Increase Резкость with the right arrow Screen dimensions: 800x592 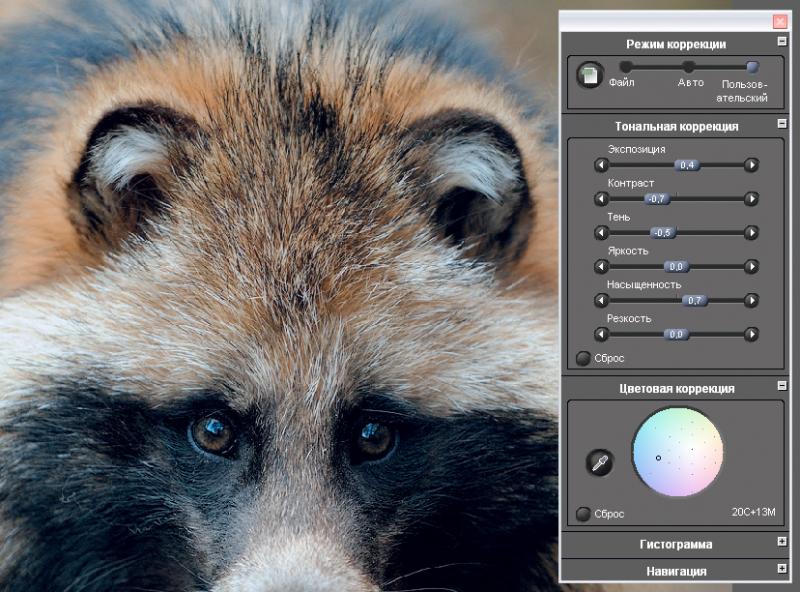(x=751, y=334)
